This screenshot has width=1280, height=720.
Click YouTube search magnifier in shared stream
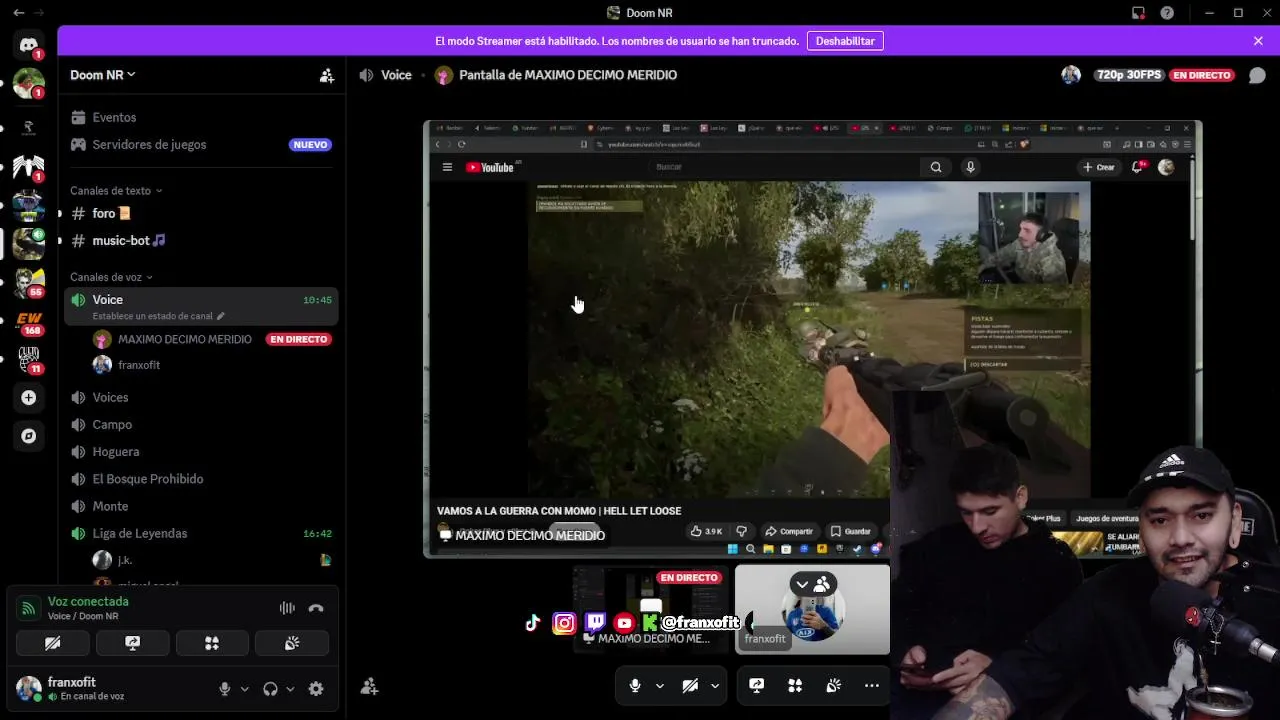click(936, 167)
